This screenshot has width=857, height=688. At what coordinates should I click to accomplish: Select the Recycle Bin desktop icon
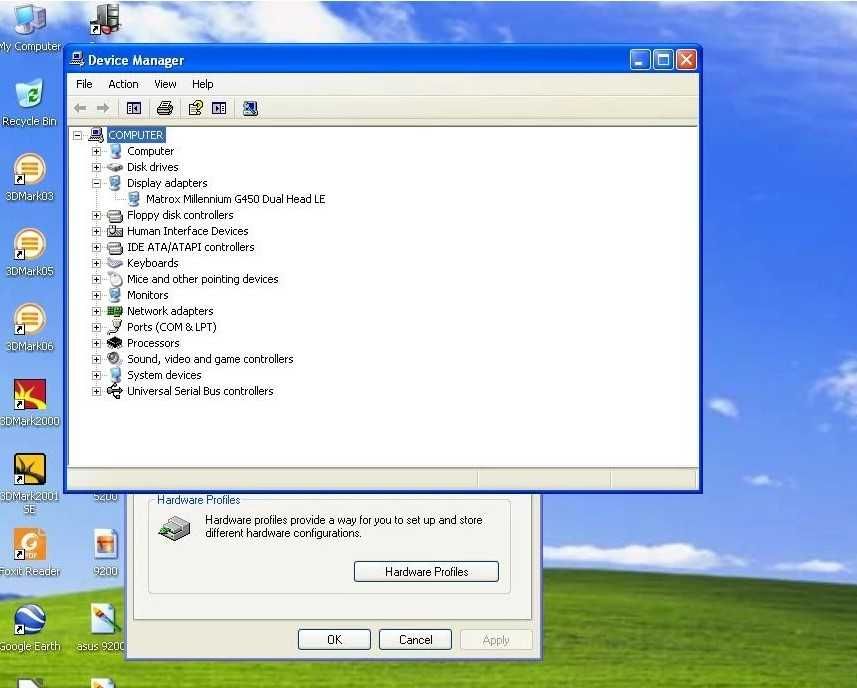point(30,103)
